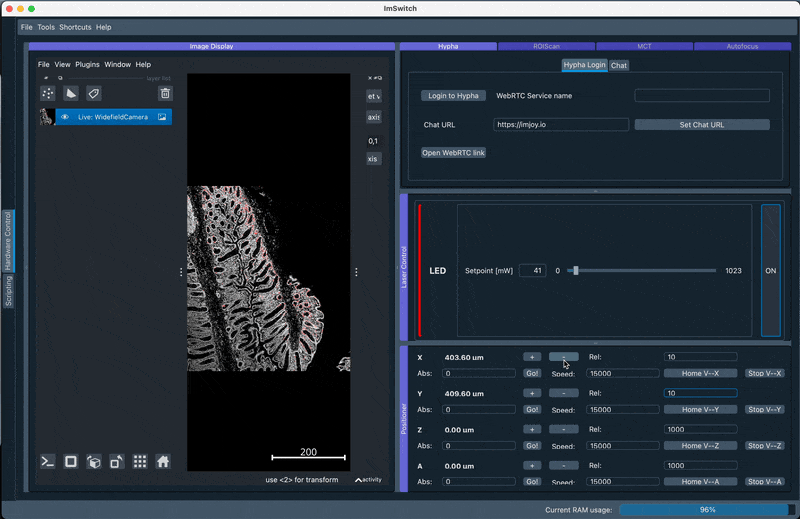Screen dimensions: 800x519
Task: Switch between 2D and 3D display
Action: pos(71,461)
